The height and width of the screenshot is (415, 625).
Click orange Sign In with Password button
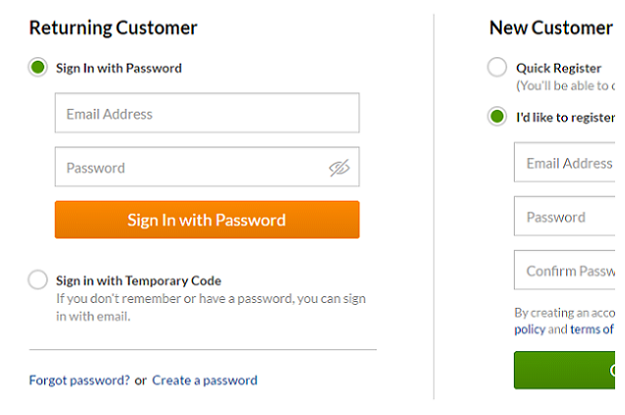coord(207,220)
